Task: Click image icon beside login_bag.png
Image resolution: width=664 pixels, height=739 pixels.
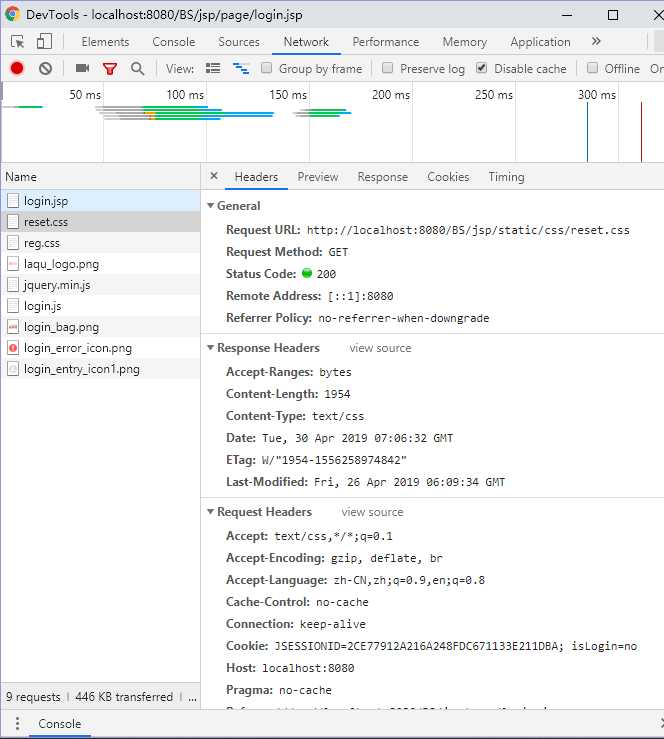Action: (x=13, y=327)
